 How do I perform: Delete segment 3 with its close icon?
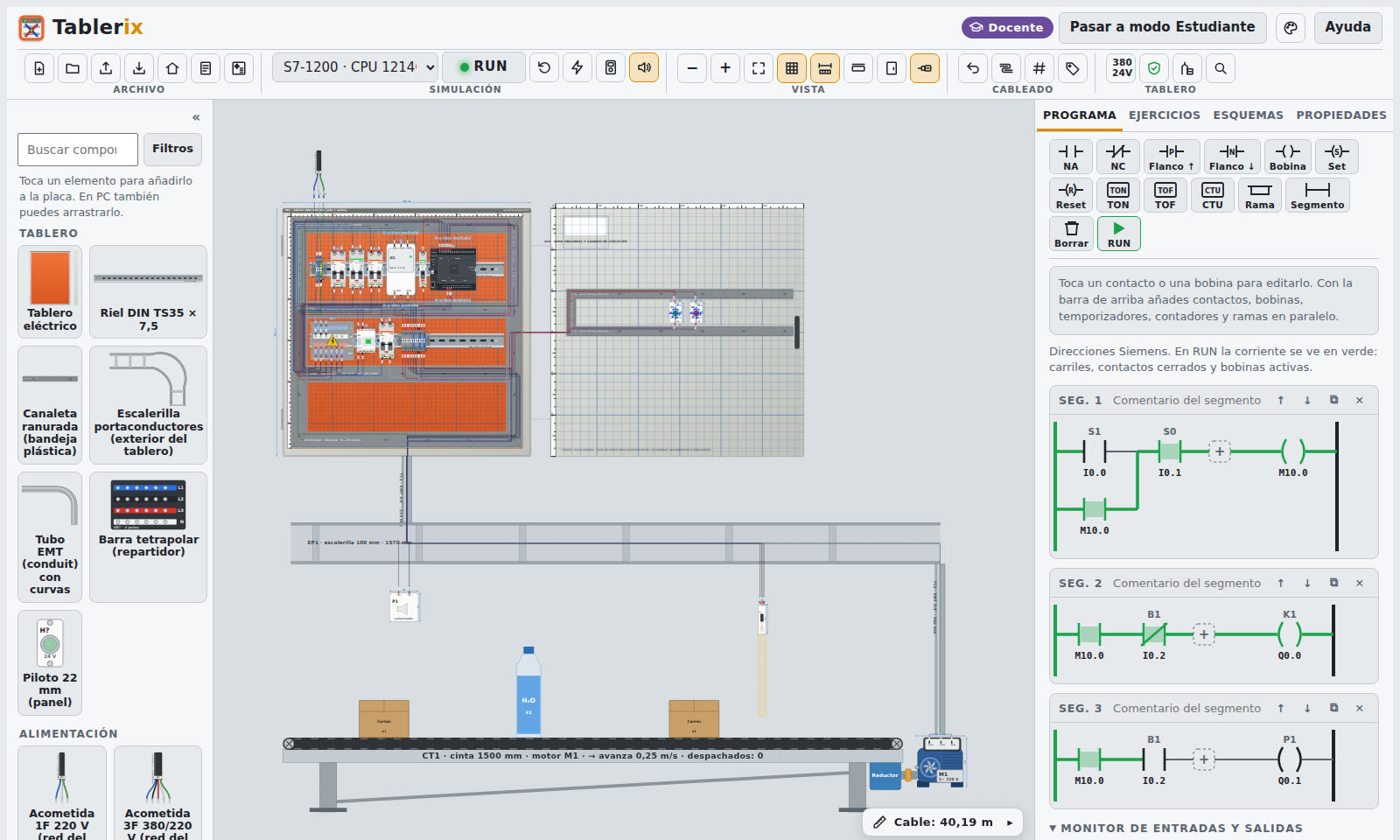tap(1359, 708)
